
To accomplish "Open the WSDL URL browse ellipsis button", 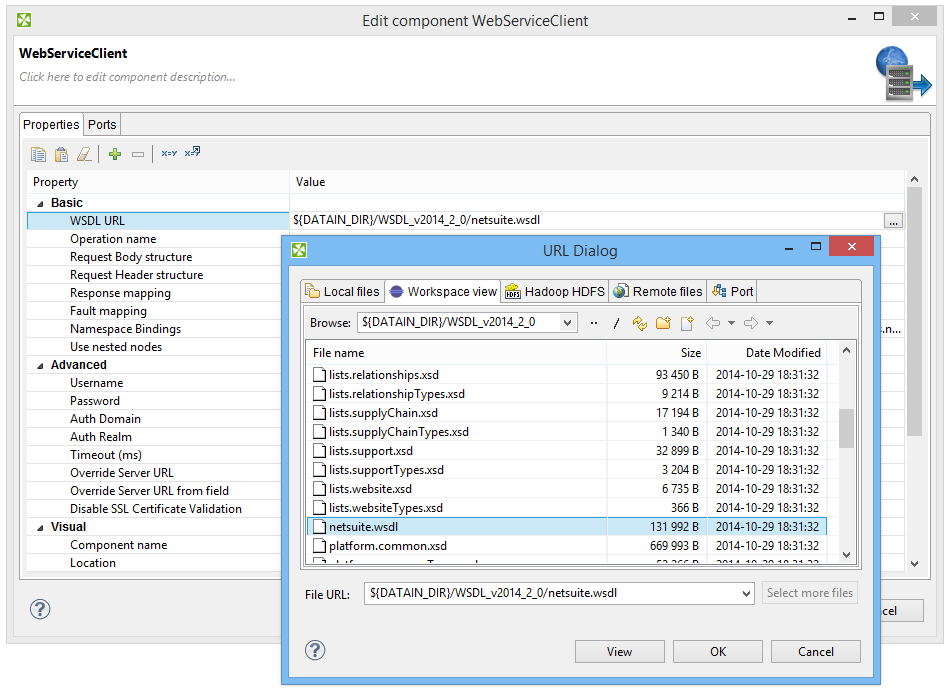I will tap(893, 221).
